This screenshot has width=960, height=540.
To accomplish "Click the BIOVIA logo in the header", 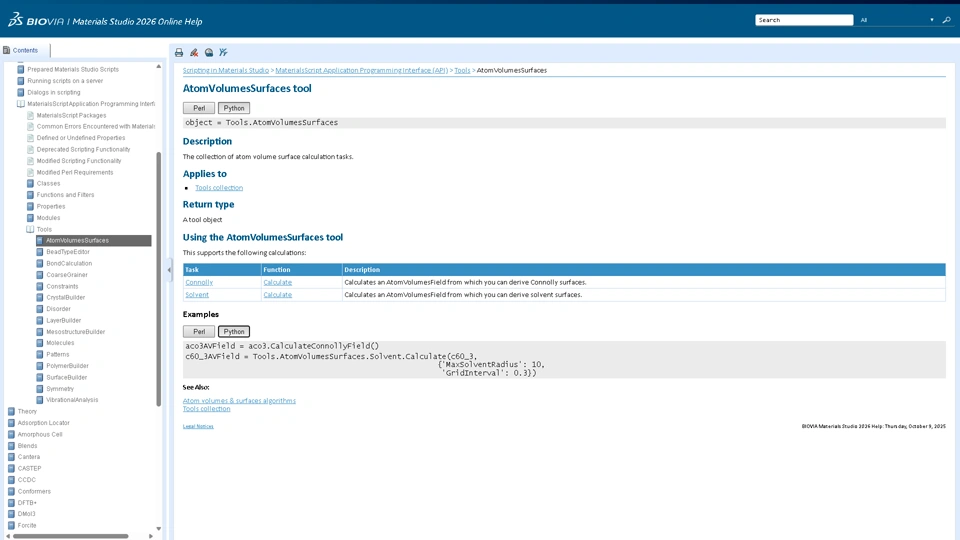I will pyautogui.click(x=36, y=20).
